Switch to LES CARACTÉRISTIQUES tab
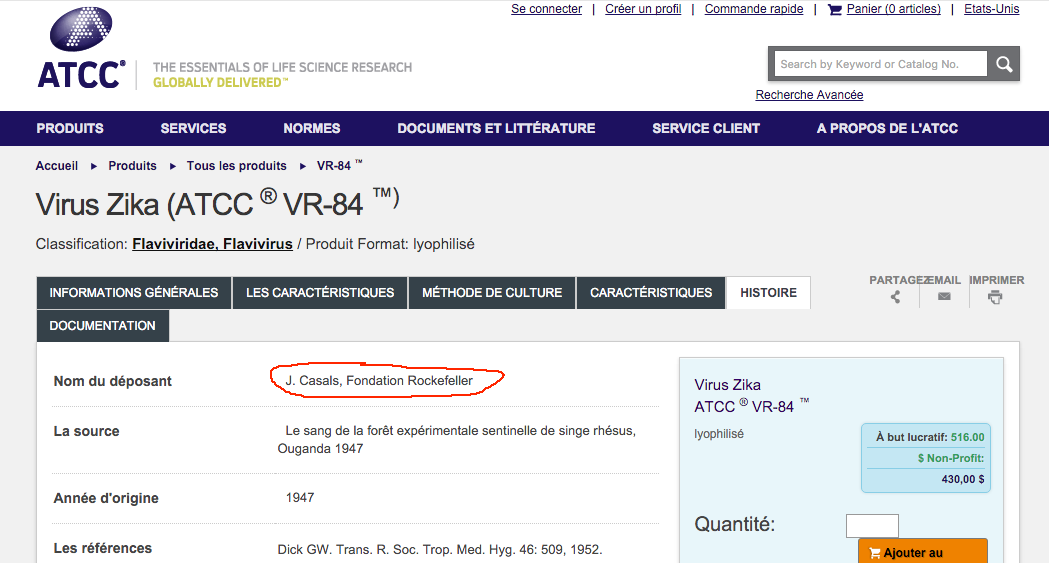 (320, 293)
